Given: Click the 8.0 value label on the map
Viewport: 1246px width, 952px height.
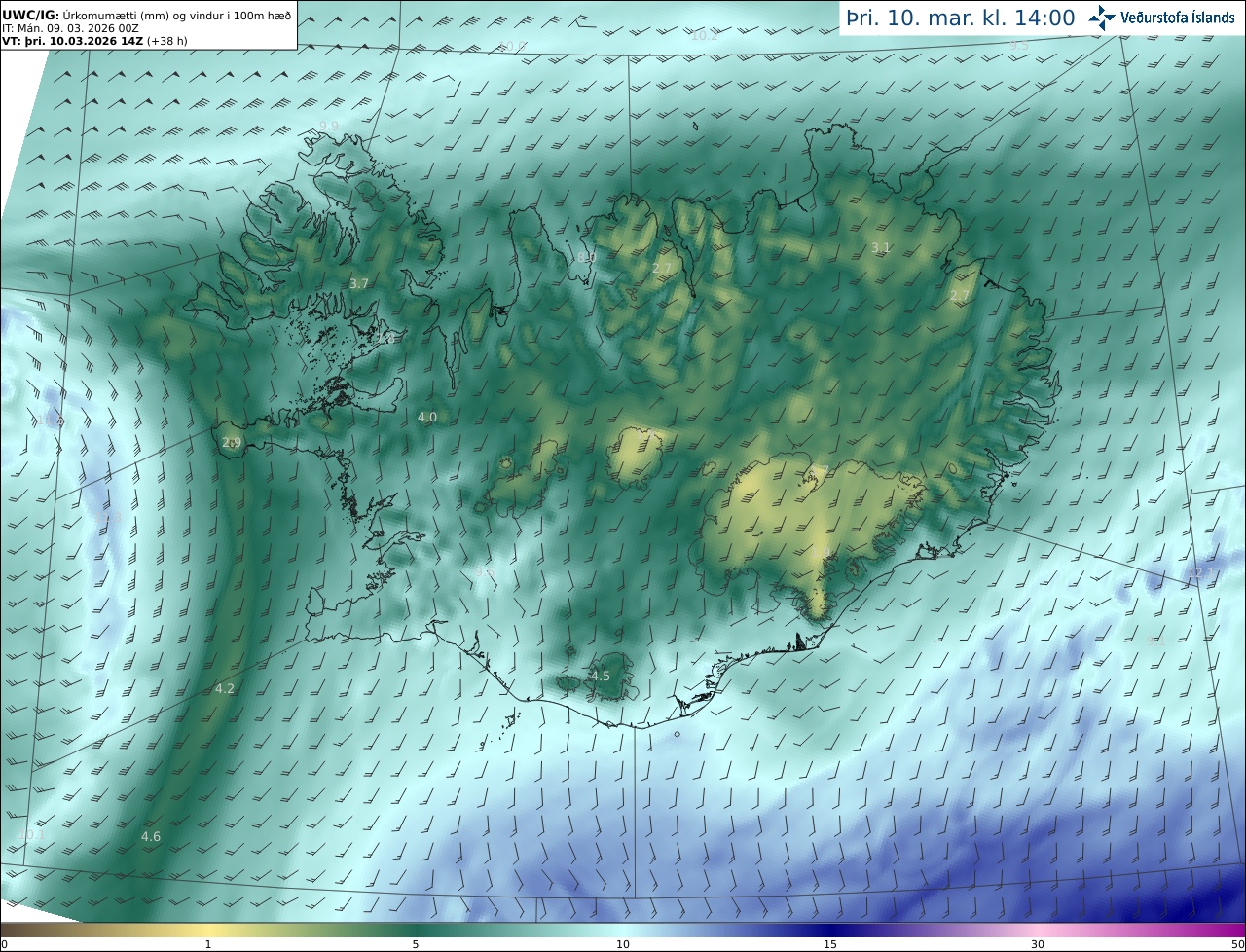Looking at the screenshot, I should pyautogui.click(x=587, y=258).
